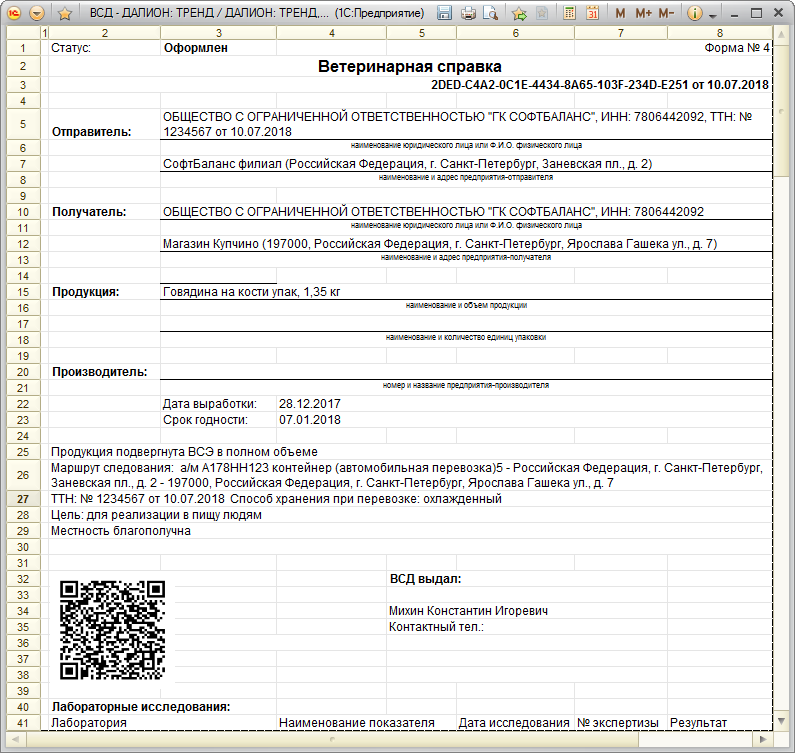This screenshot has width=795, height=753.
Task: Click 'СофтБаланс филиал' sender address line
Action: pyautogui.click(x=407, y=164)
